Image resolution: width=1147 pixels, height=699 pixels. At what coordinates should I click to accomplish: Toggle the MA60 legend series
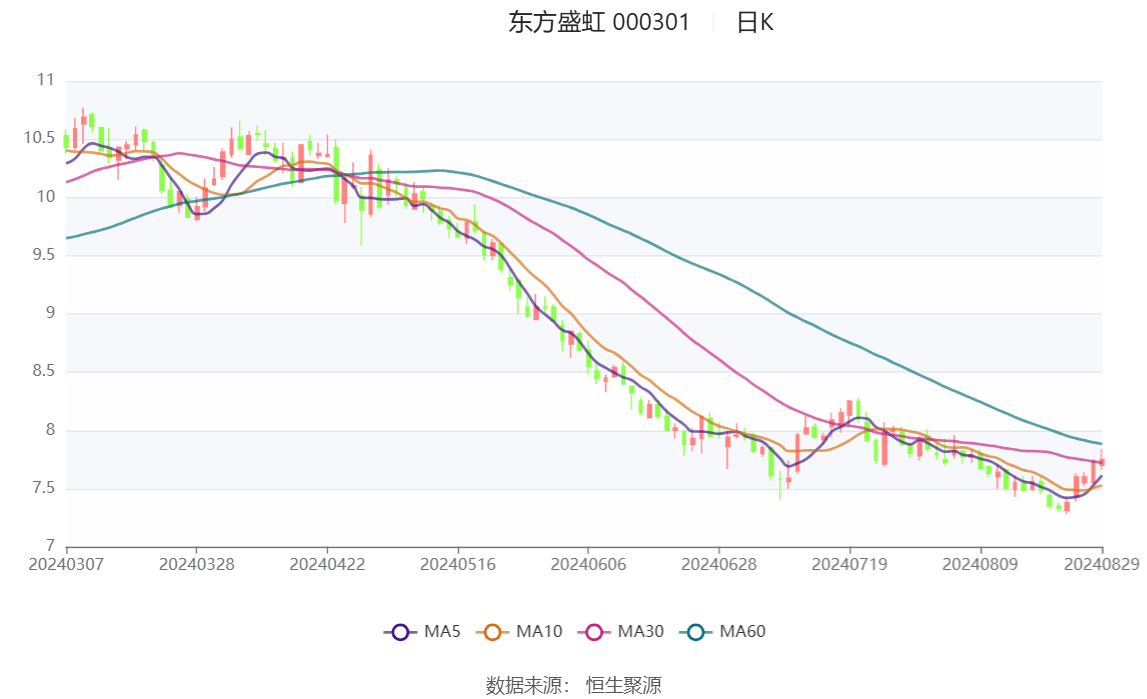pyautogui.click(x=723, y=632)
